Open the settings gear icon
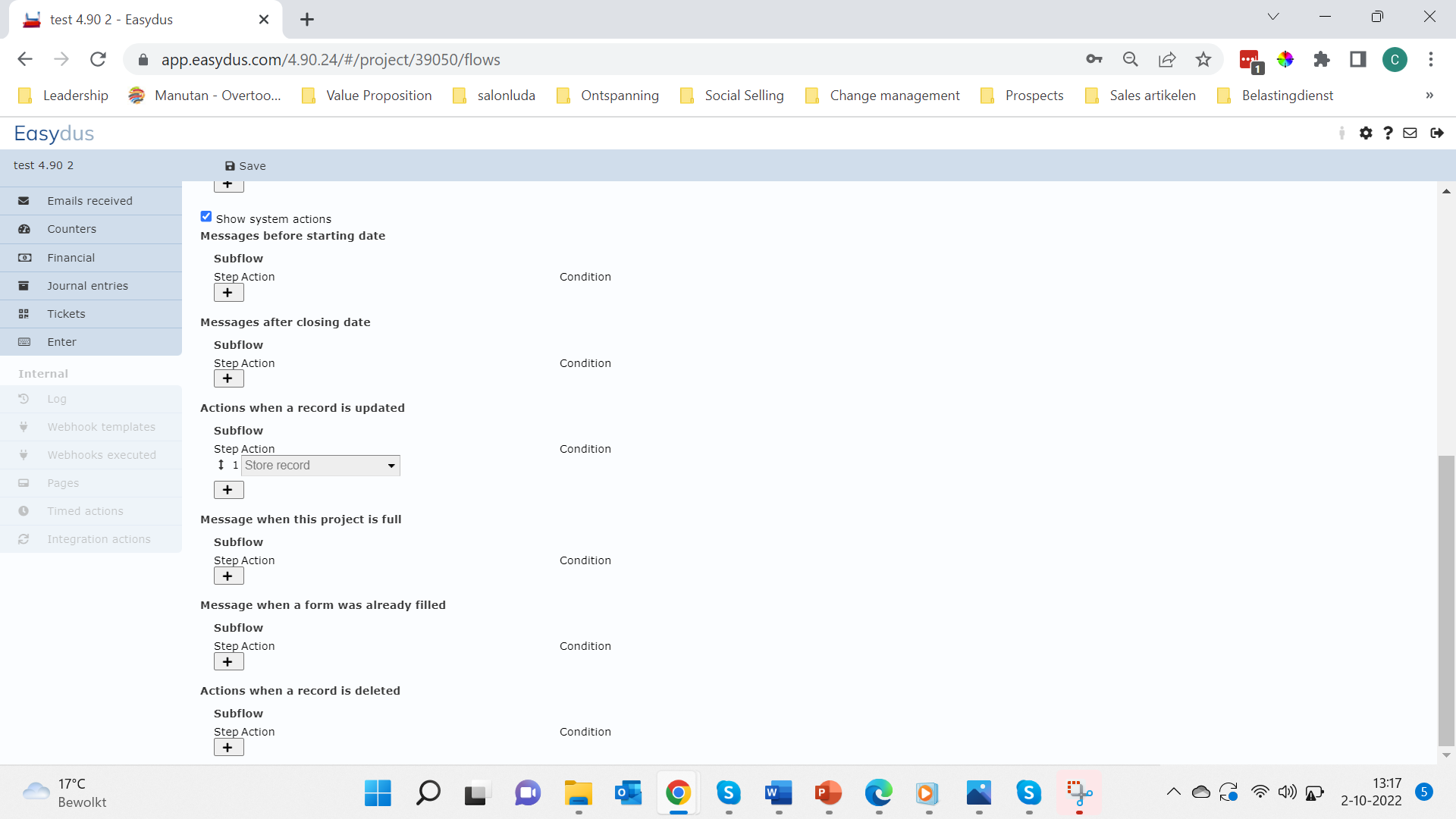 (x=1366, y=133)
